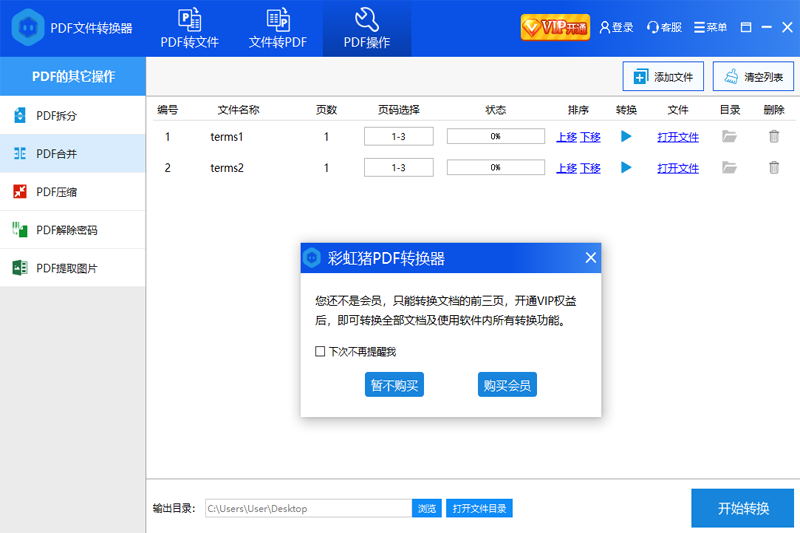Click the page range field for terms2
Screen dimensions: 800x533
pyautogui.click(x=398, y=168)
